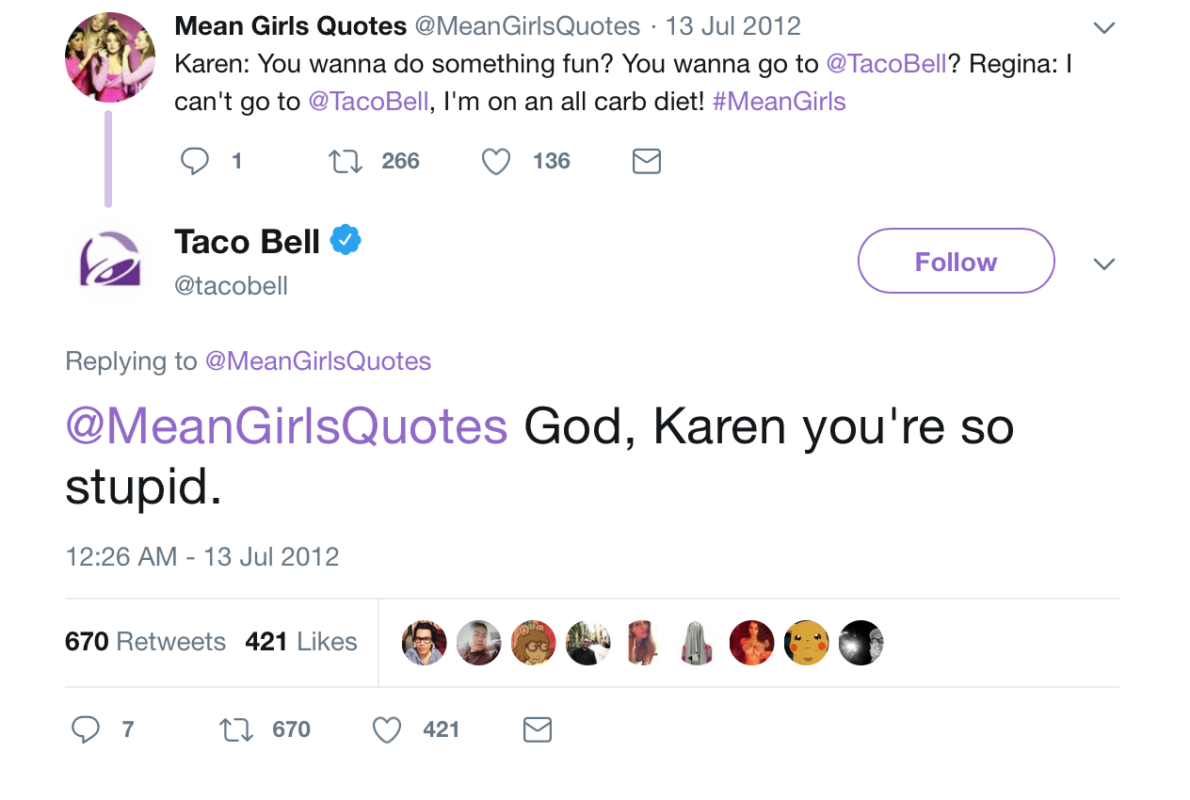Open Taco Bell's verified badge
1190x800 pixels.
click(346, 241)
